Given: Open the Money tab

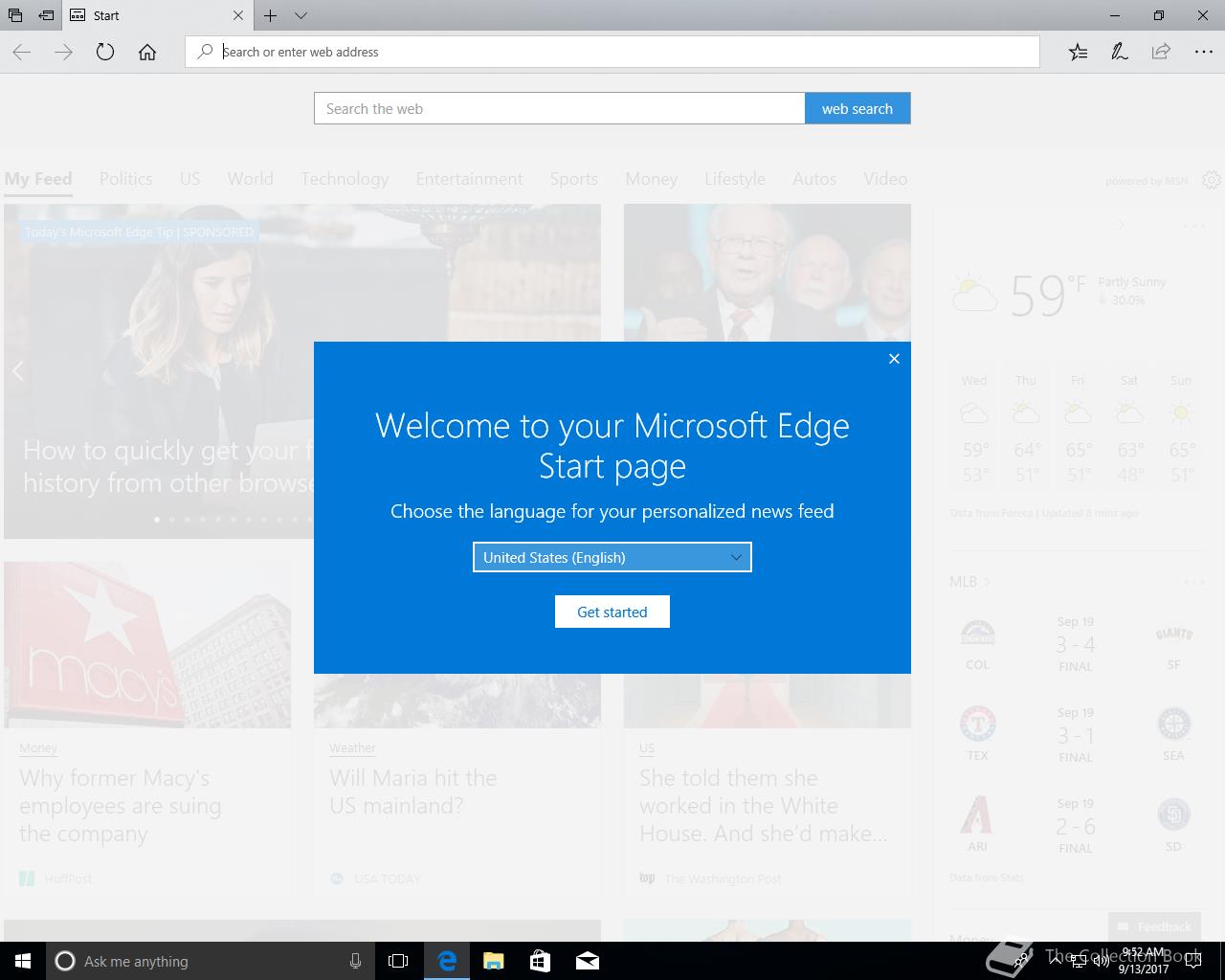Looking at the screenshot, I should click(x=652, y=179).
